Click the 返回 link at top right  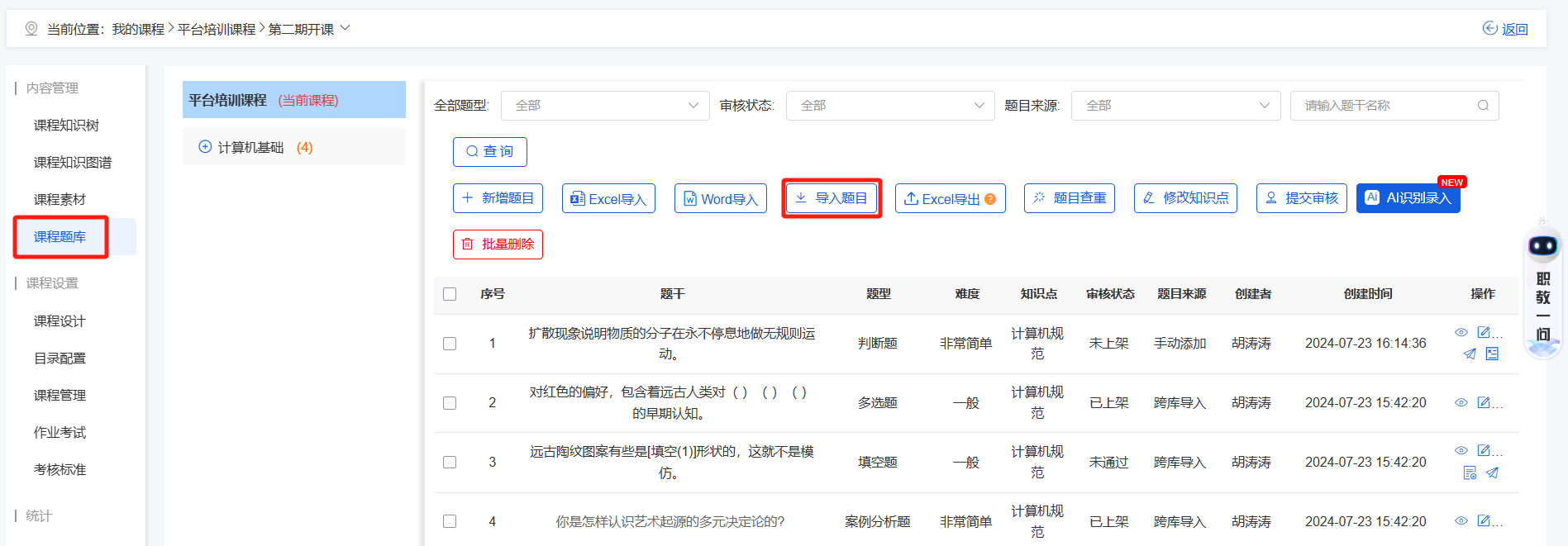1505,29
